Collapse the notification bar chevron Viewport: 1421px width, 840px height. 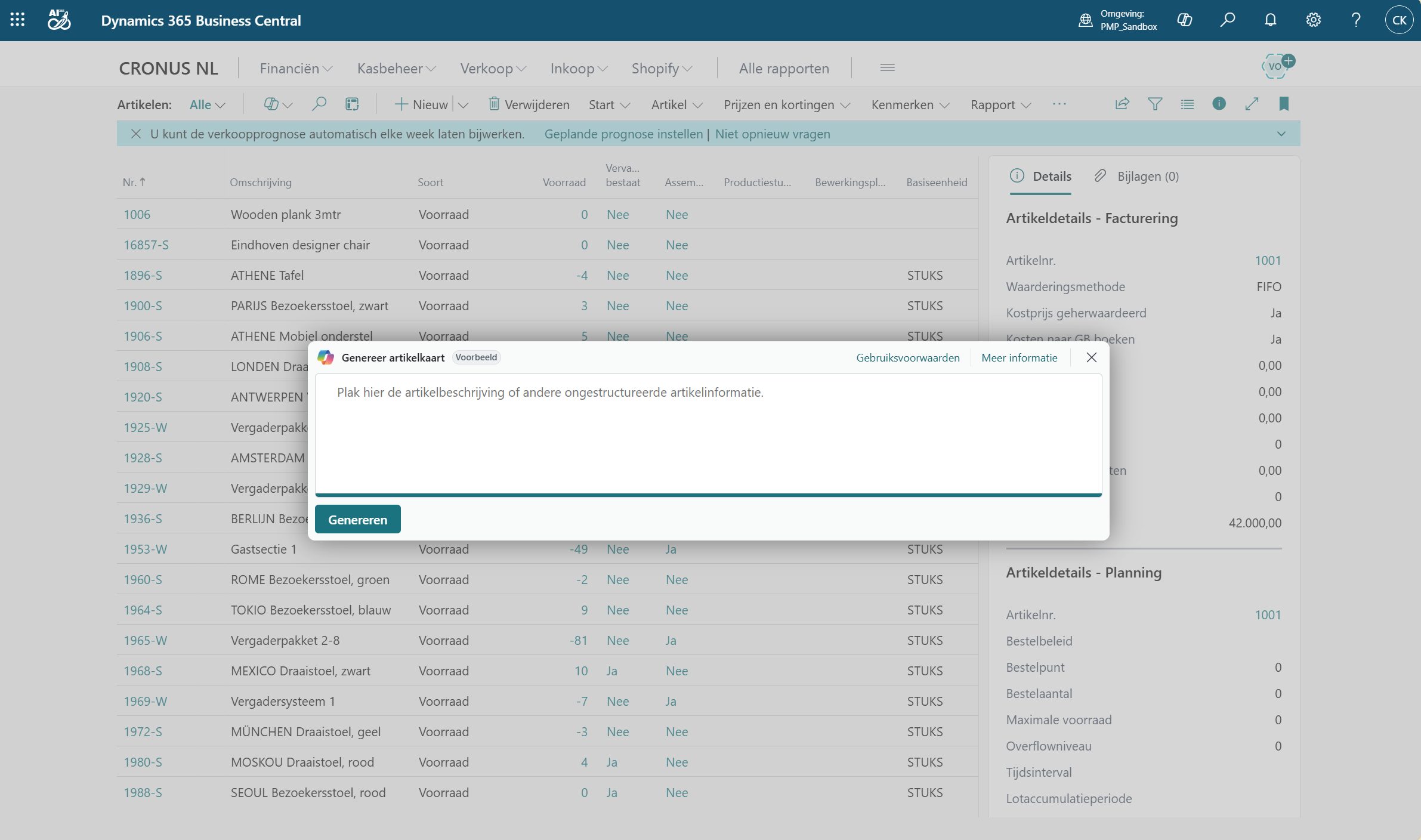tap(1281, 134)
